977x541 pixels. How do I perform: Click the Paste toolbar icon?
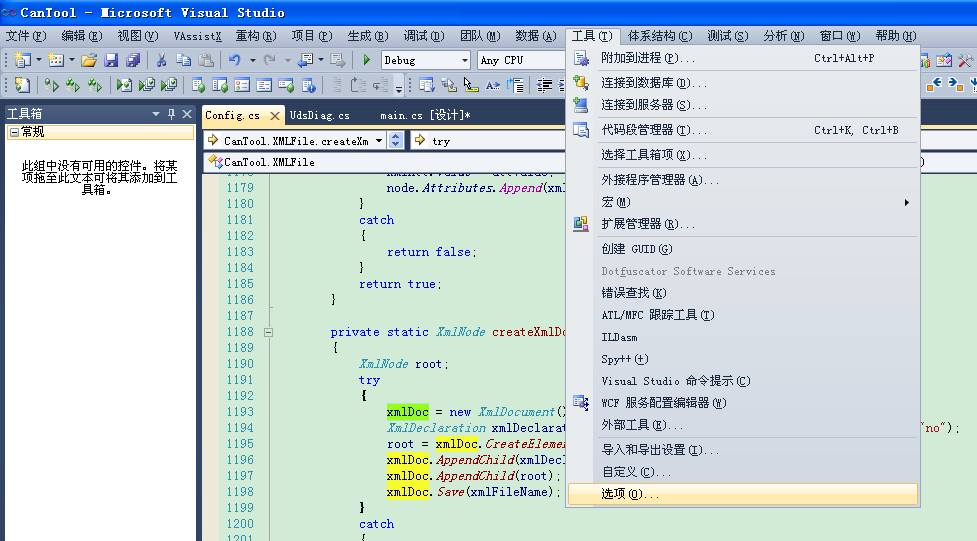click(x=206, y=60)
